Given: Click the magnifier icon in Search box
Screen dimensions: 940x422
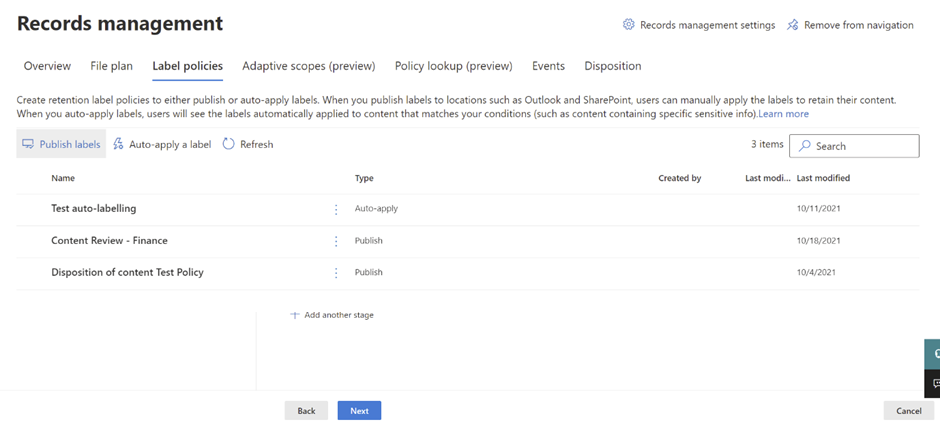Looking at the screenshot, I should tap(805, 146).
